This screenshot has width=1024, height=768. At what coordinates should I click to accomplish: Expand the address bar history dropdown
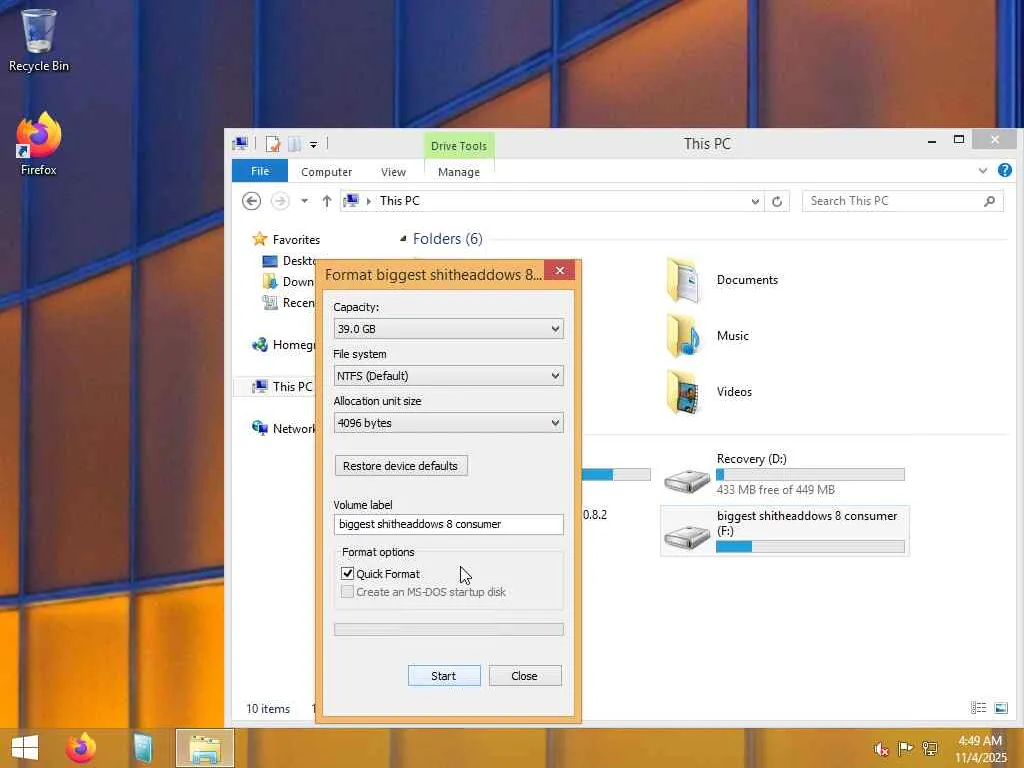755,201
